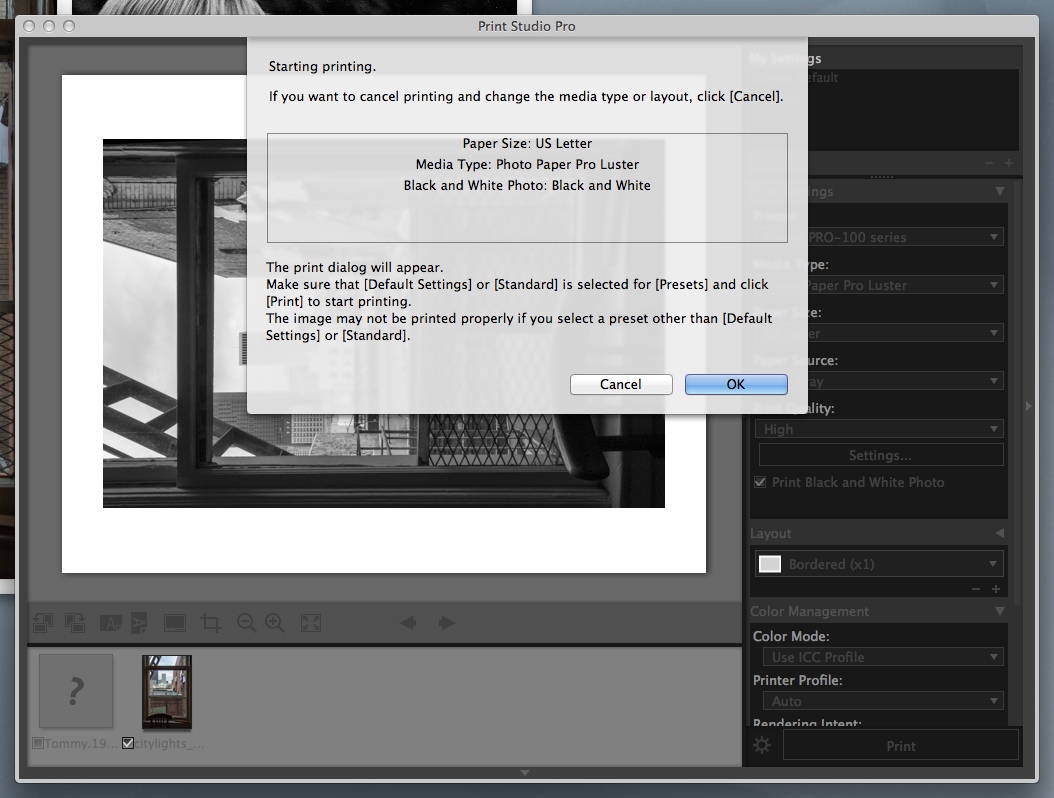The image size is (1054, 798).
Task: Cancel the print confirmation dialog
Action: coord(620,384)
